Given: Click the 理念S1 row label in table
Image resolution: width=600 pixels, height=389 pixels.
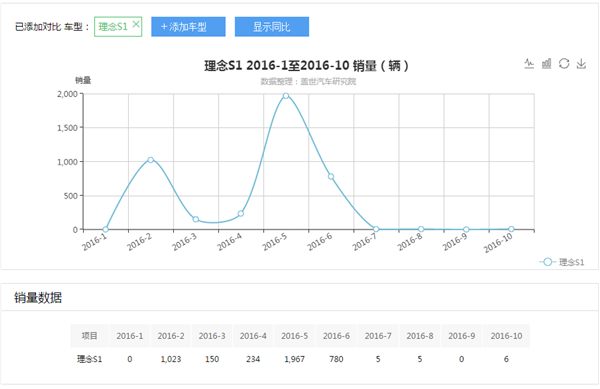Looking at the screenshot, I should pyautogui.click(x=90, y=359).
